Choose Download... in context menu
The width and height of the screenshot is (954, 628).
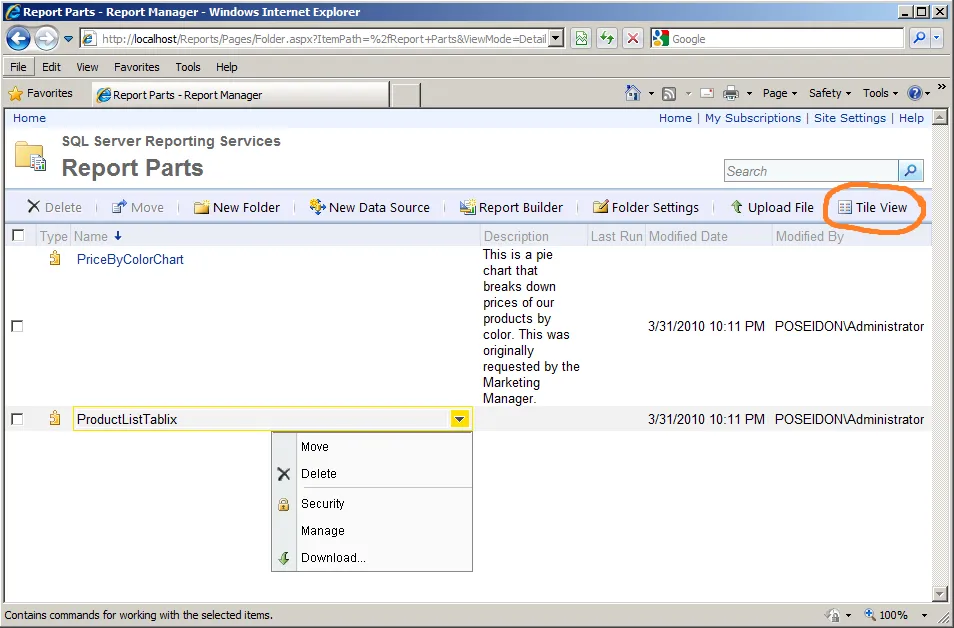(x=372, y=557)
